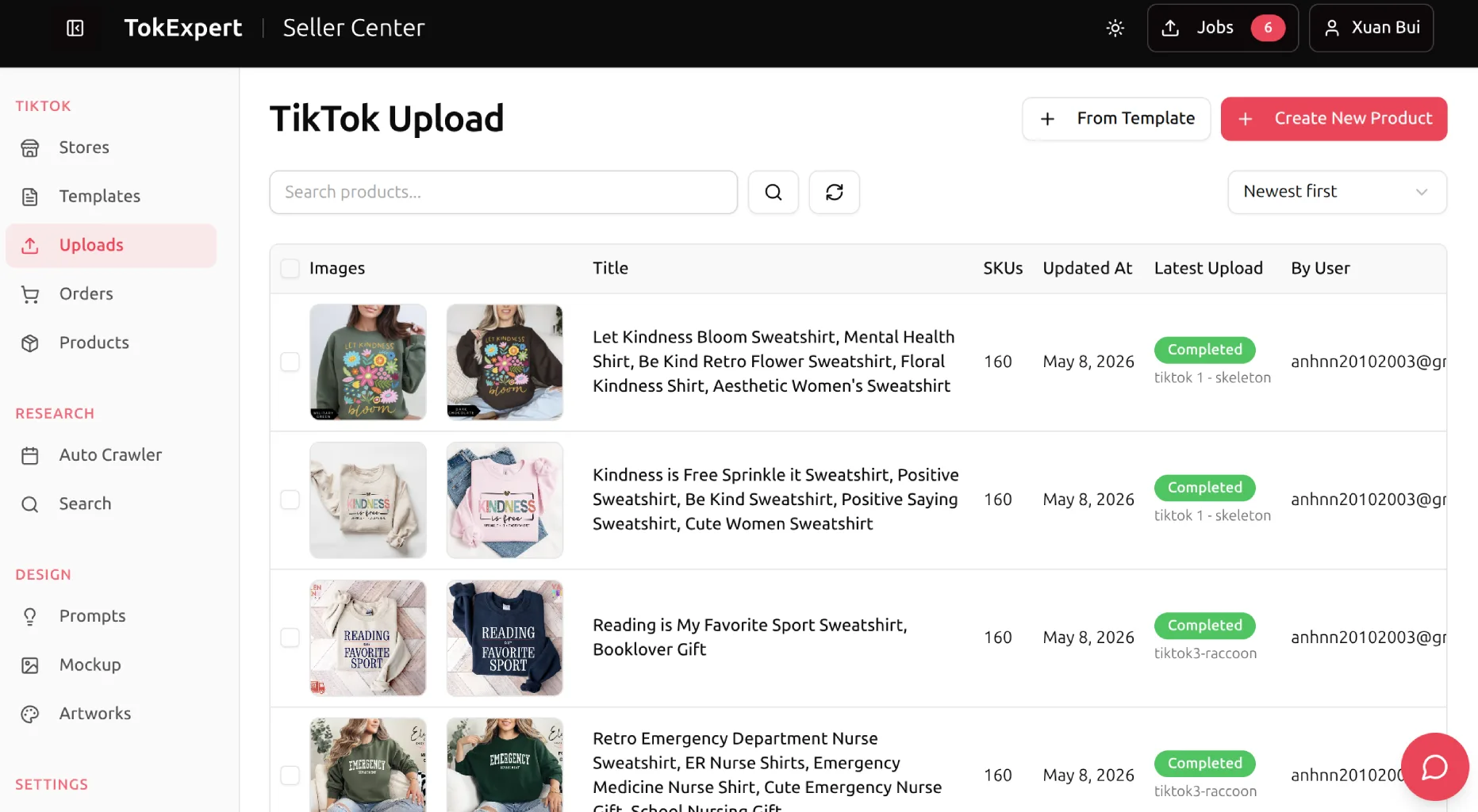
Task: Check the Reading is My Favorite Sport checkbox
Action: 290,638
